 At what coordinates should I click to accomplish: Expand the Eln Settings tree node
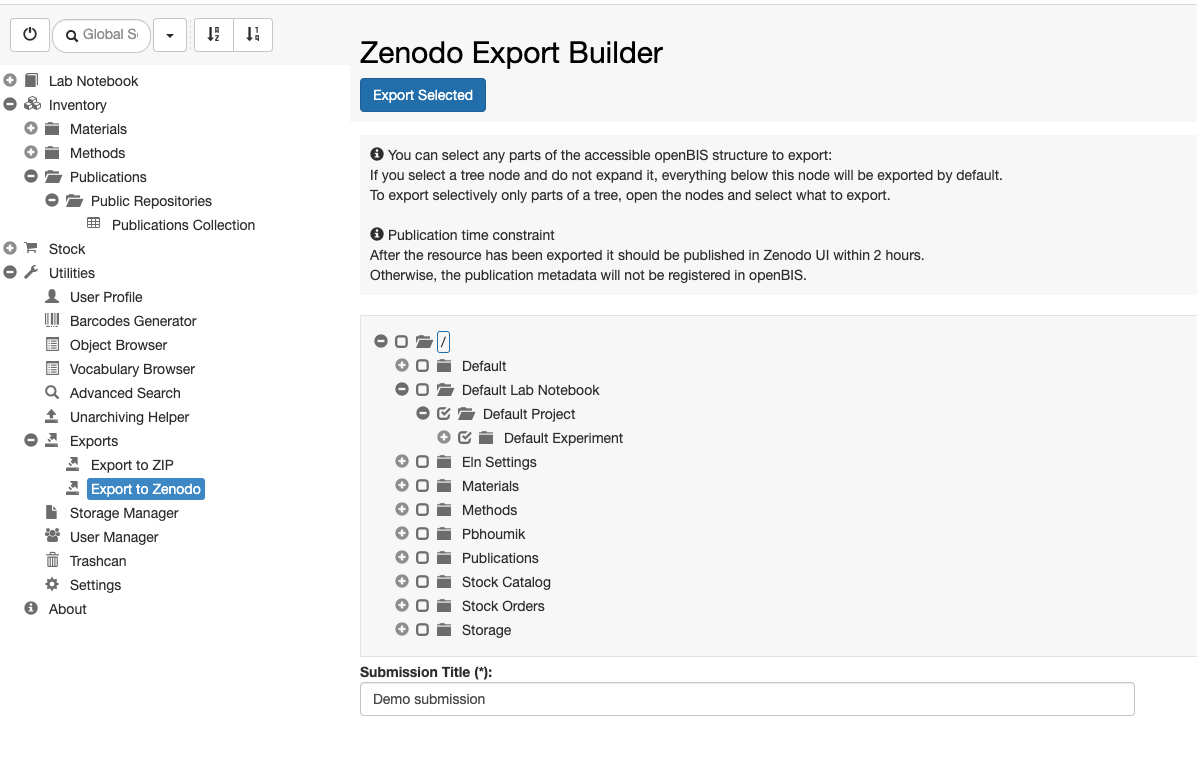pos(402,461)
